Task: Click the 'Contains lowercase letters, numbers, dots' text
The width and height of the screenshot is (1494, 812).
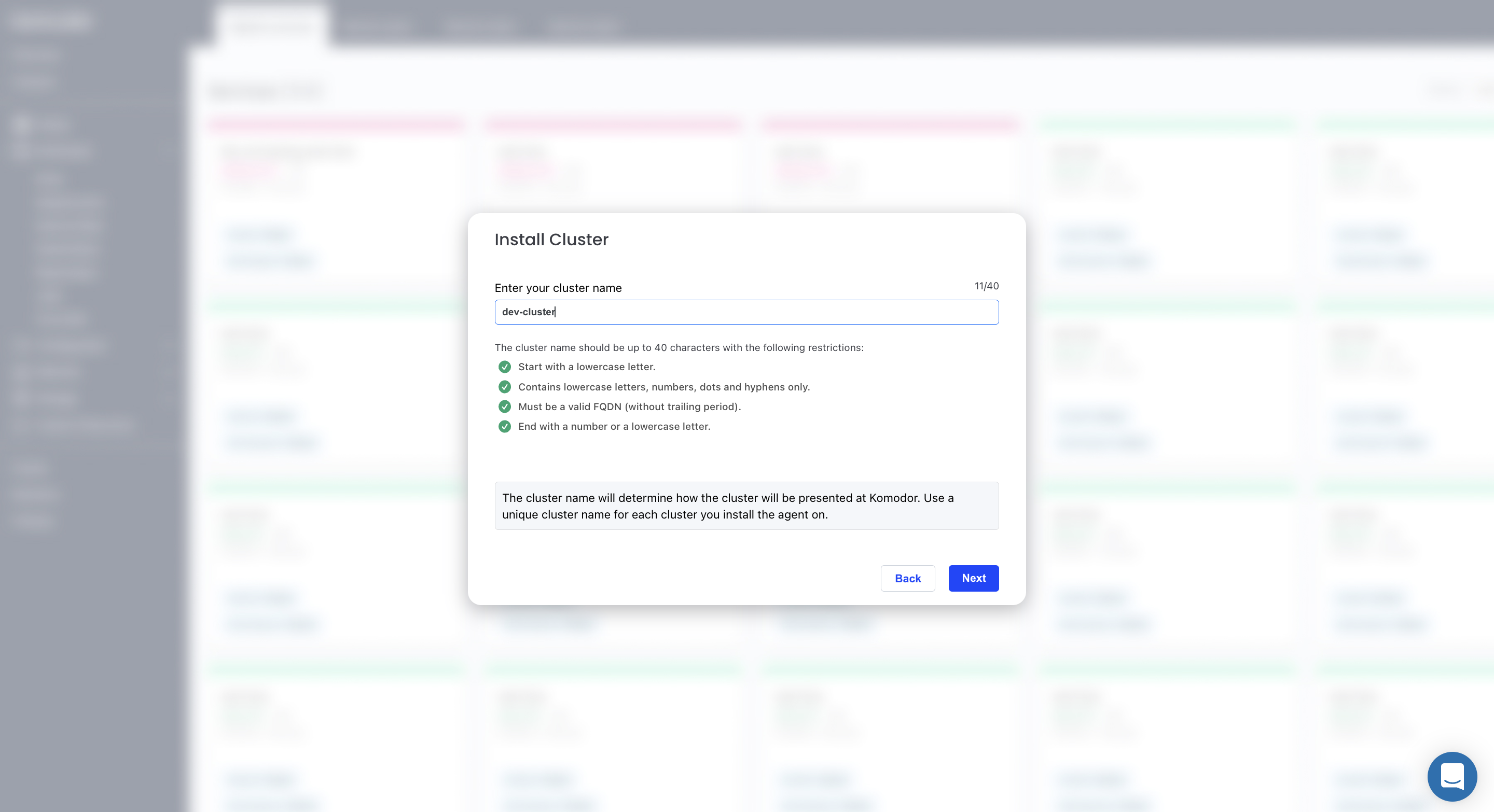Action: pos(663,387)
